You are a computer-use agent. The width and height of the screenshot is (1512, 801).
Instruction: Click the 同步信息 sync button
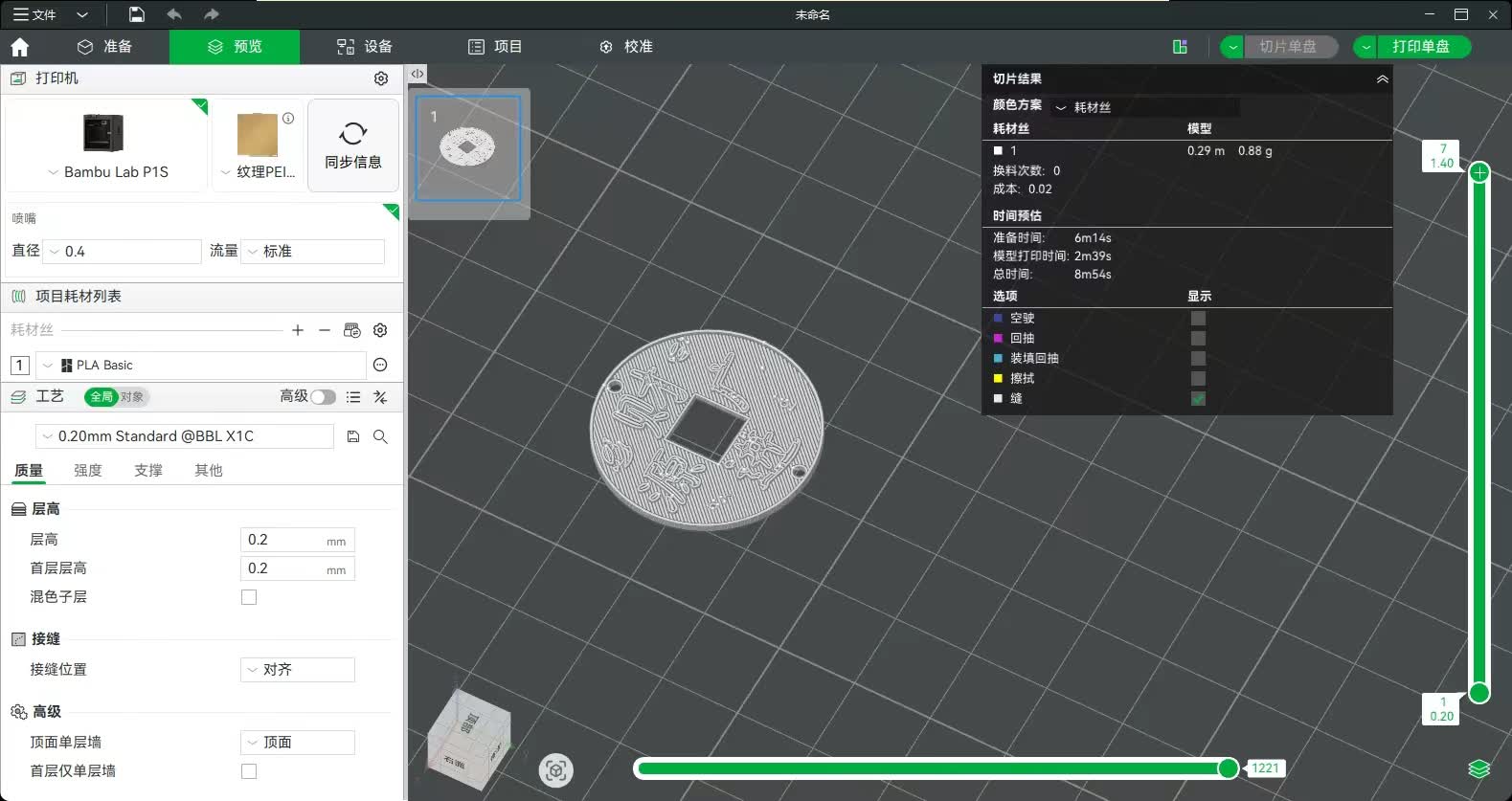tap(353, 145)
